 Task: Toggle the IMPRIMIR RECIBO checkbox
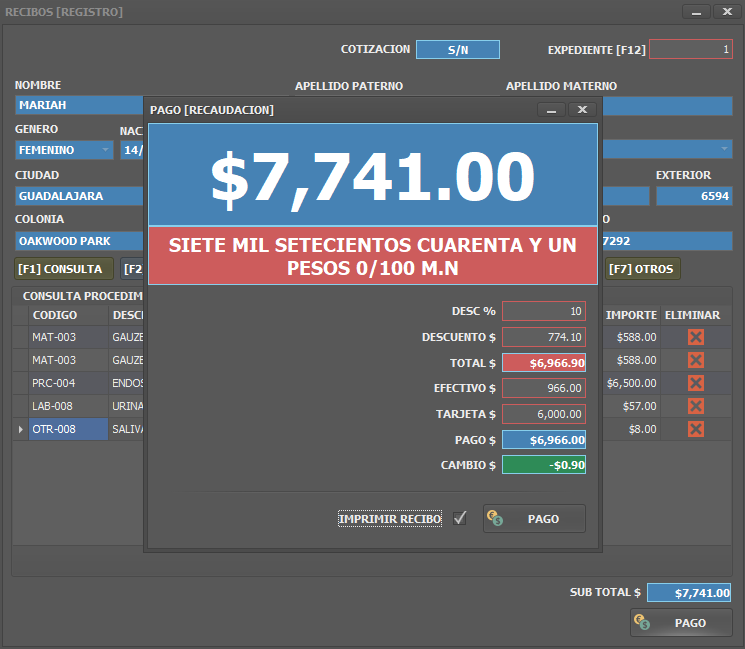[x=460, y=518]
